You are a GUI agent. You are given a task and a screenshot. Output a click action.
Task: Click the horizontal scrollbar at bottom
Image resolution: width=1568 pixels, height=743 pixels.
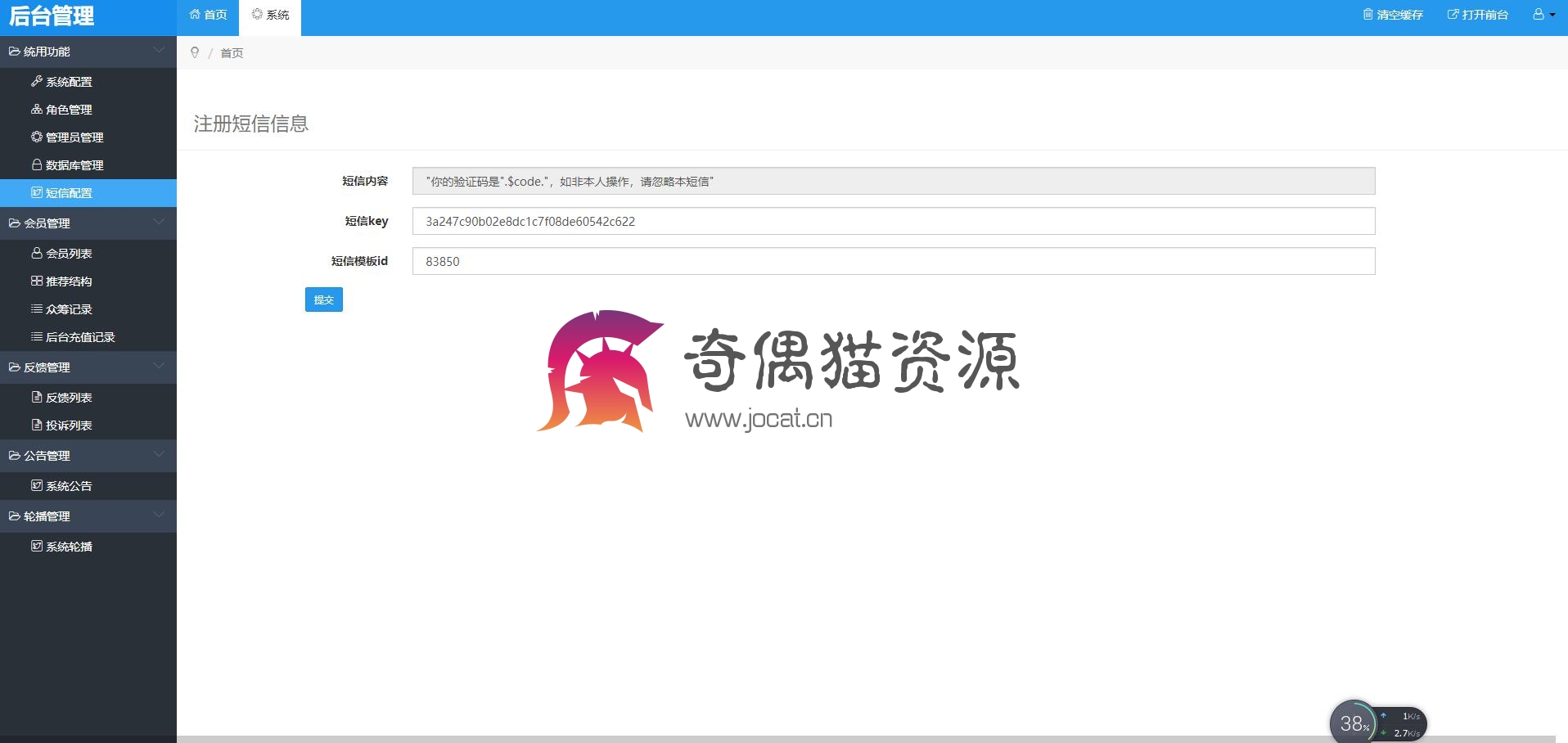point(866,739)
